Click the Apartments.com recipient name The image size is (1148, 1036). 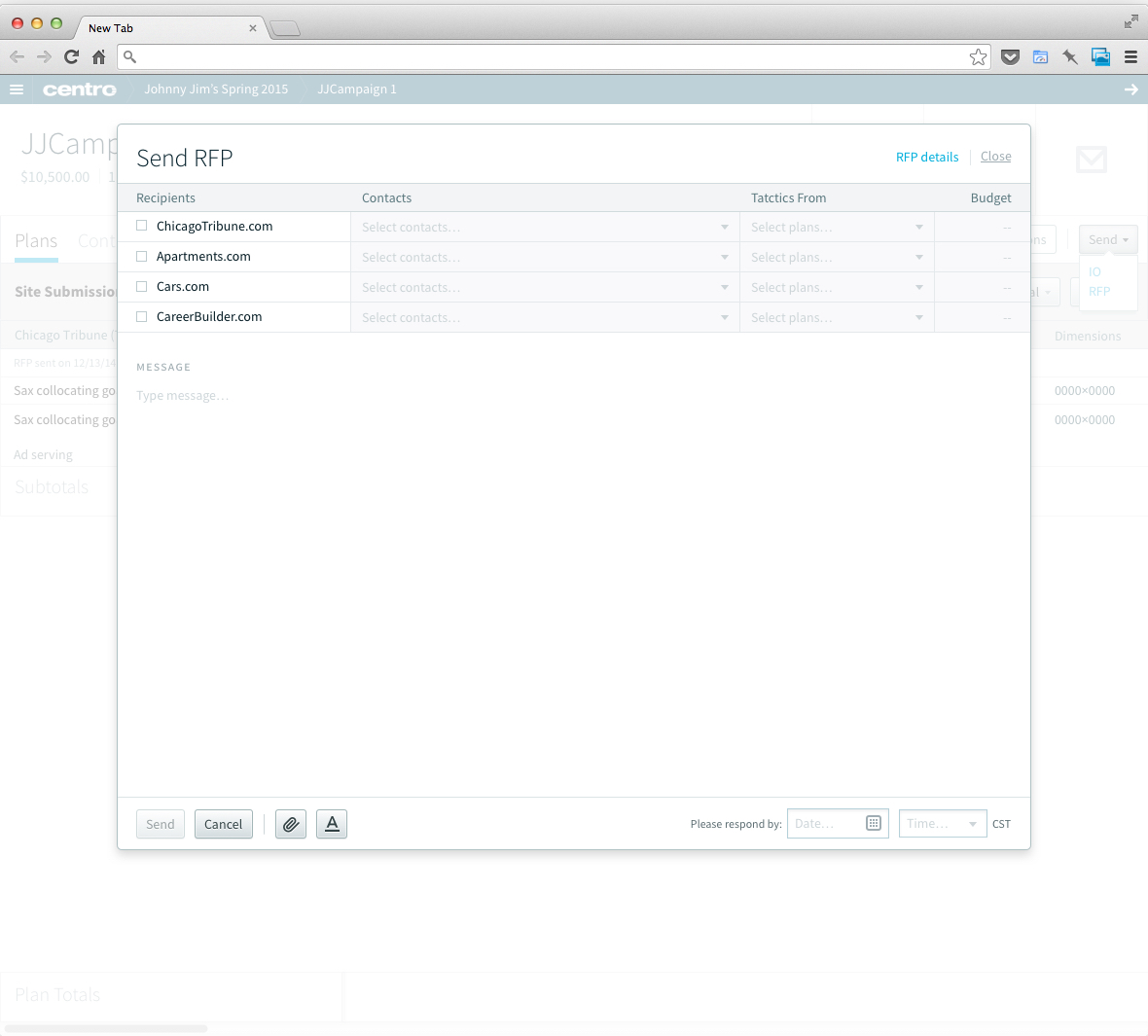pos(203,256)
